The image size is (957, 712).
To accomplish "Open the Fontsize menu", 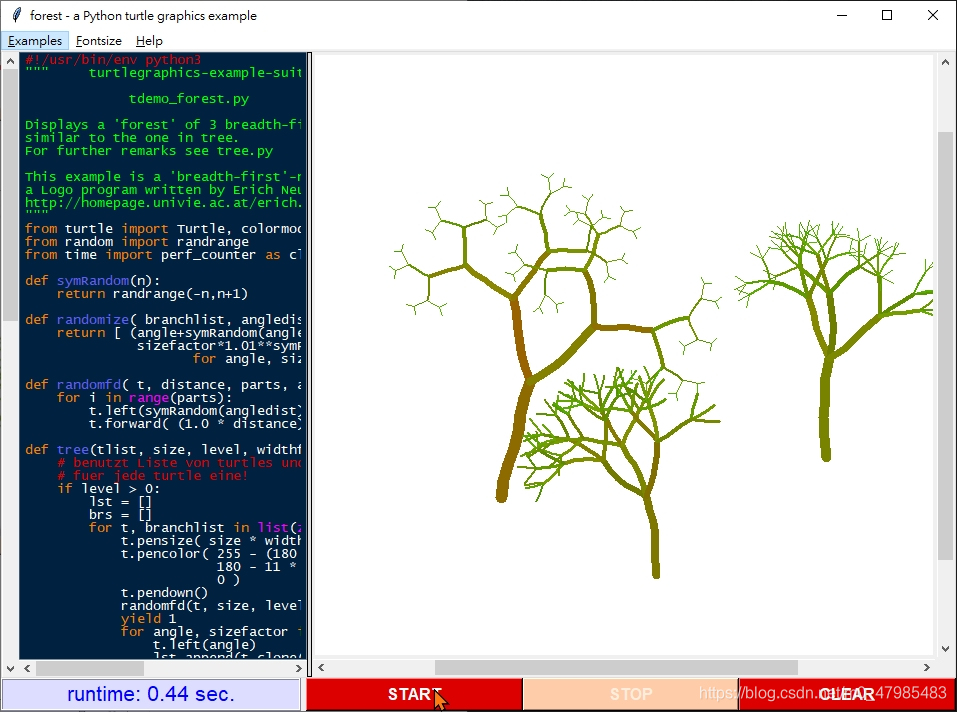I will (98, 40).
